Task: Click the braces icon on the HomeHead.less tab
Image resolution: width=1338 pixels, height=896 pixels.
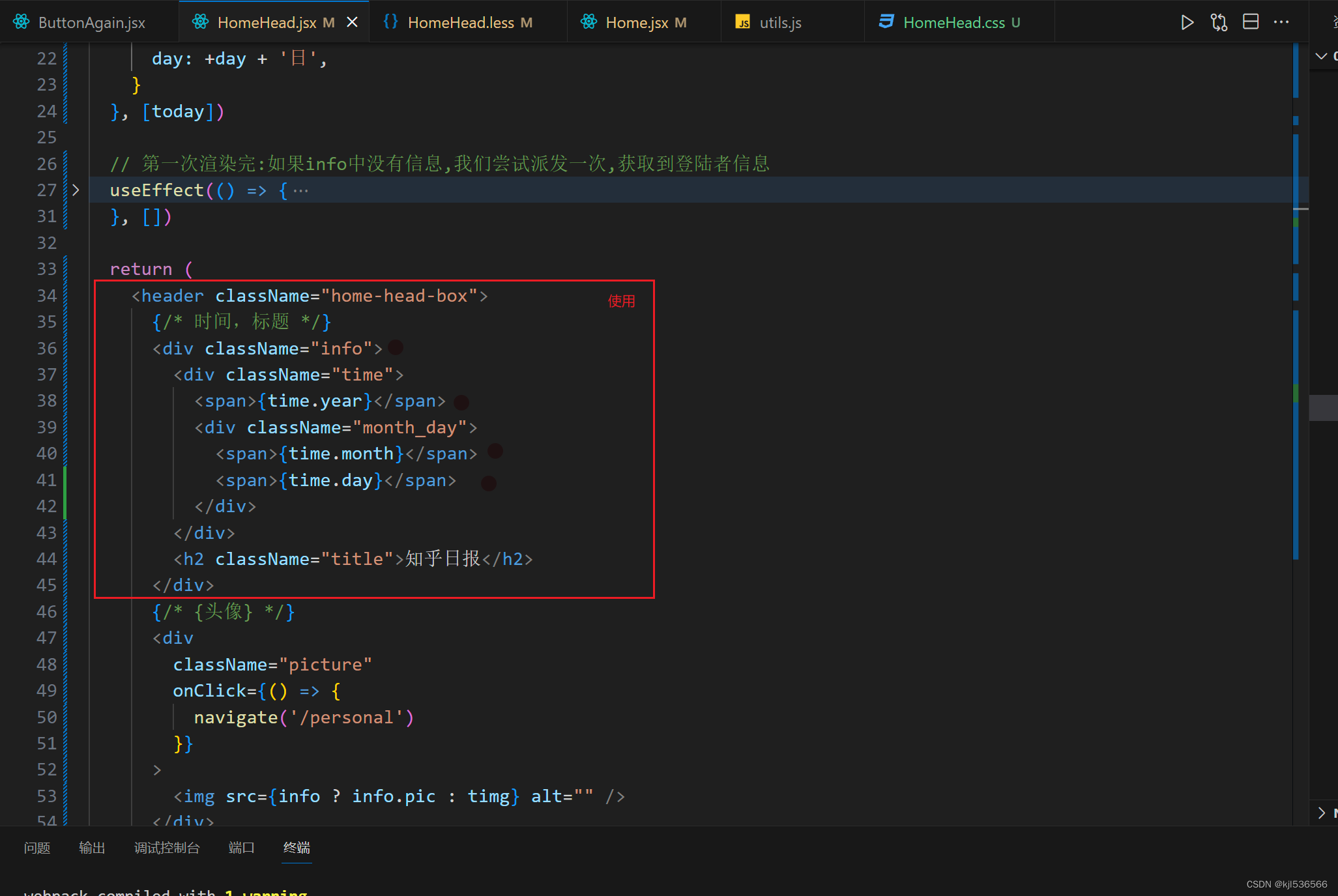Action: (390, 22)
